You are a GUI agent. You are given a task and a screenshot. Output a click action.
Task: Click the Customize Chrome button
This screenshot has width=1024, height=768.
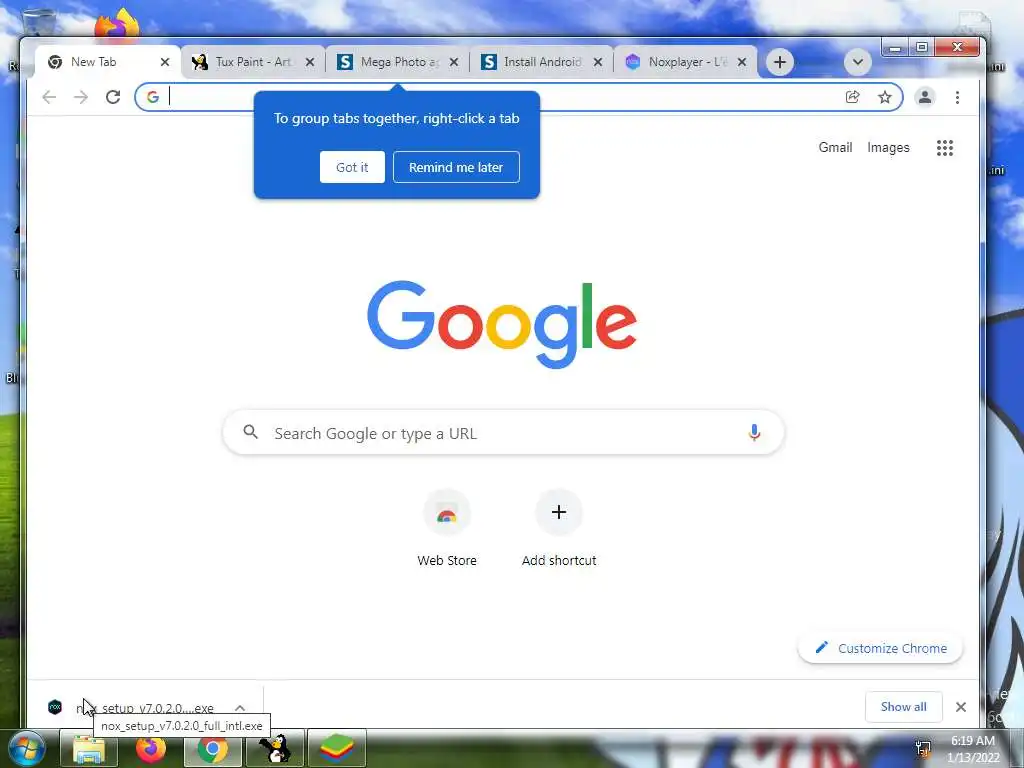[880, 648]
